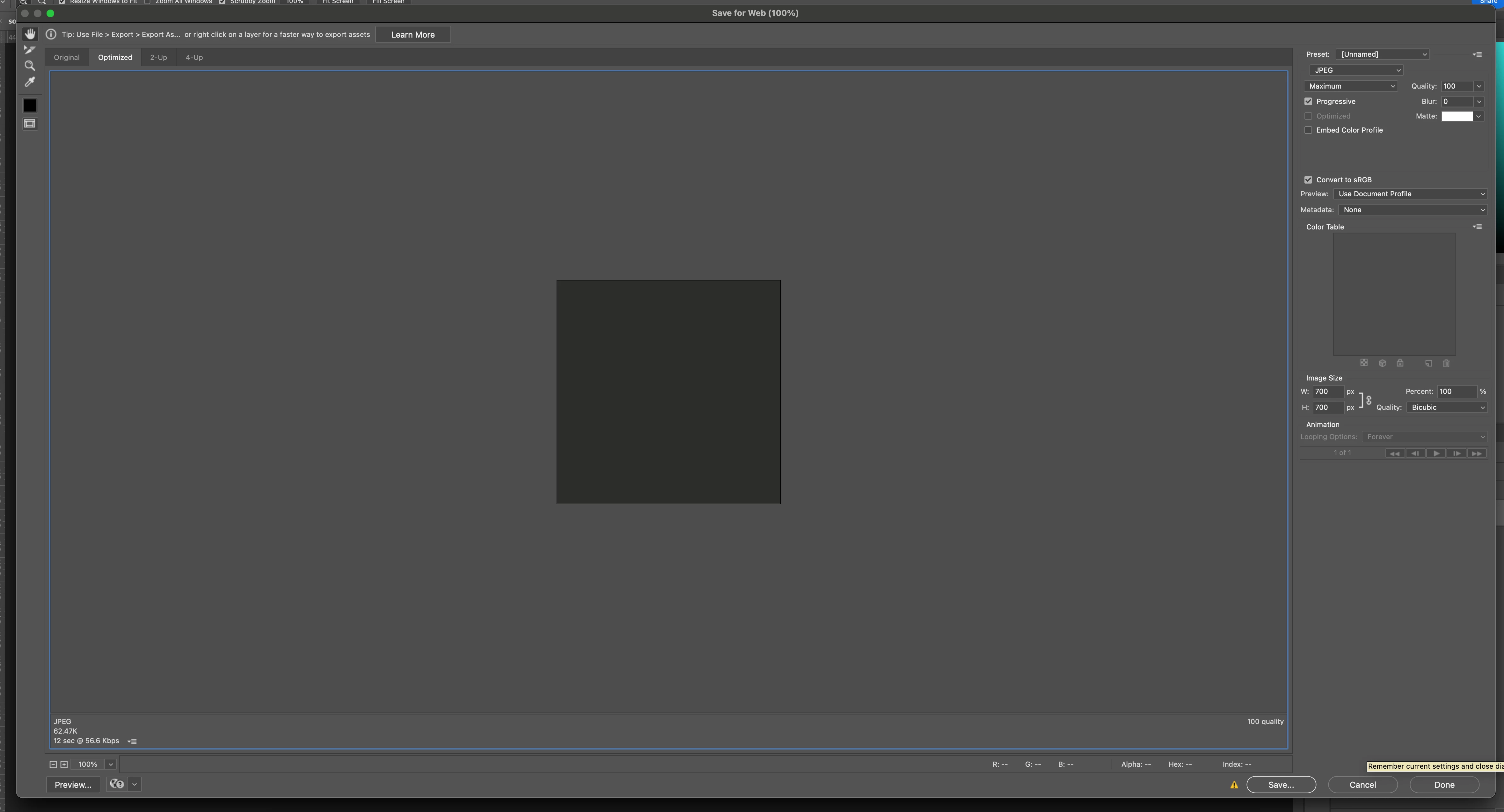Select the Eyedropper tool
Viewport: 1504px width, 812px height.
click(30, 82)
